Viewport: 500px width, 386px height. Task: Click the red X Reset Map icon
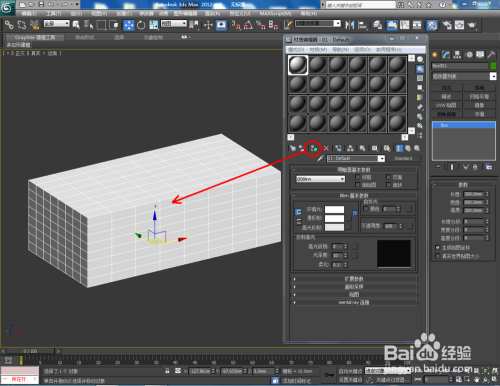point(326,148)
